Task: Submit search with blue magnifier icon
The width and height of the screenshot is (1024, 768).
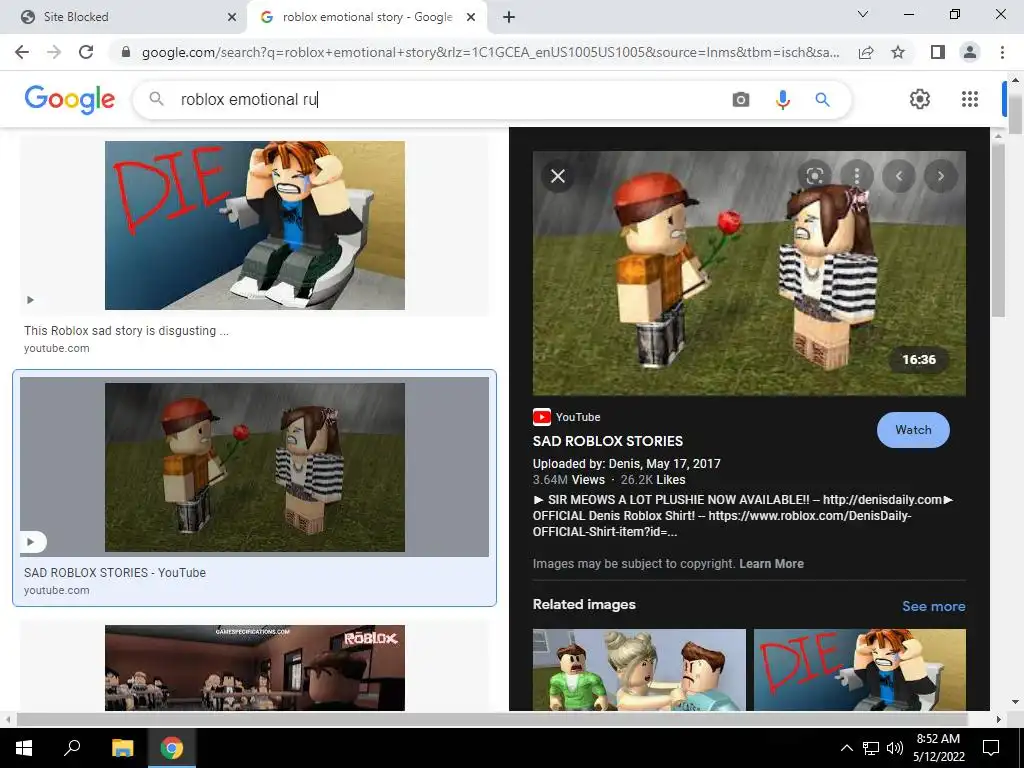Action: click(x=822, y=99)
